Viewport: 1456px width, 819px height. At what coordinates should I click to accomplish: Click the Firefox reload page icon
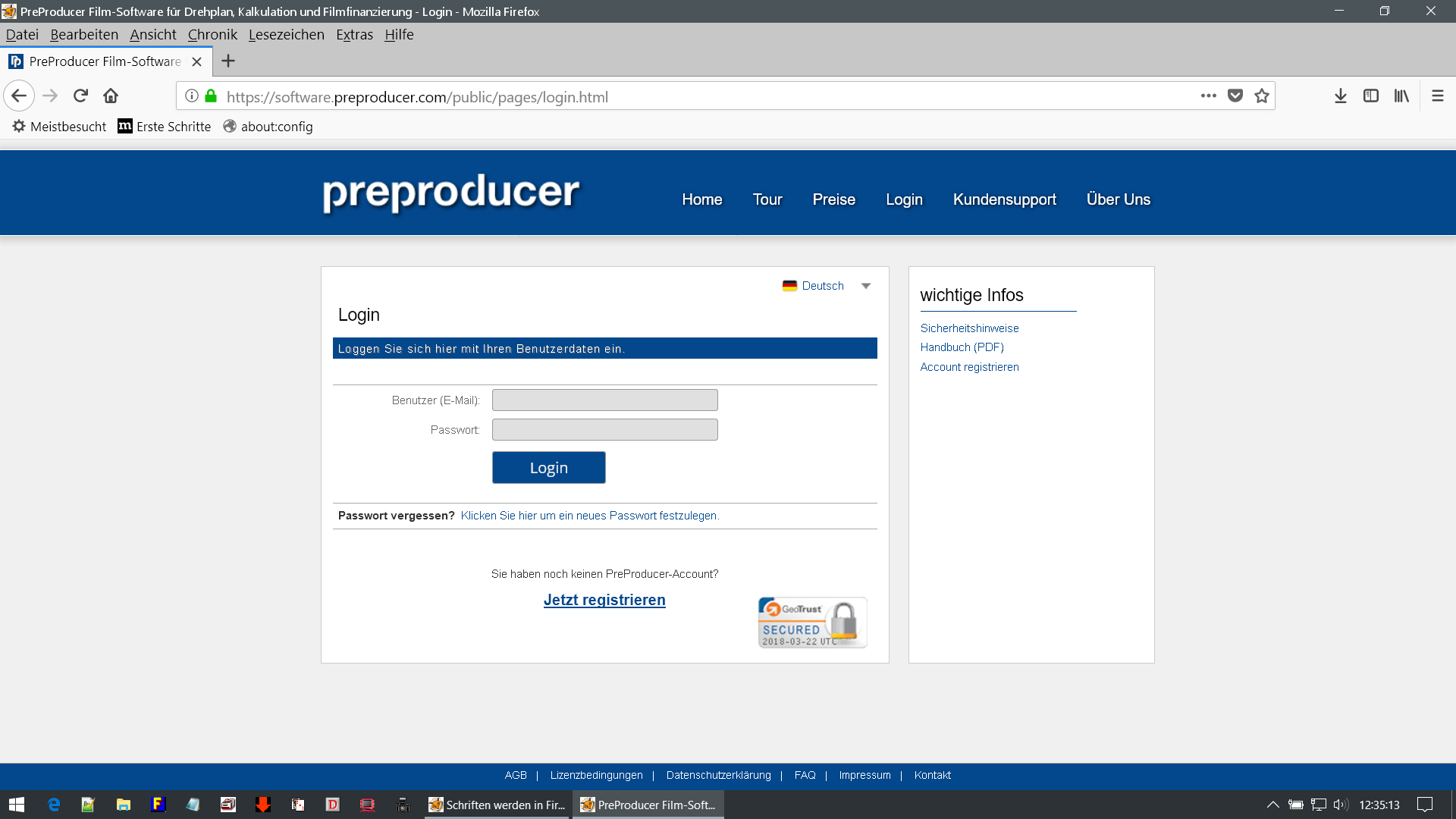tap(80, 96)
